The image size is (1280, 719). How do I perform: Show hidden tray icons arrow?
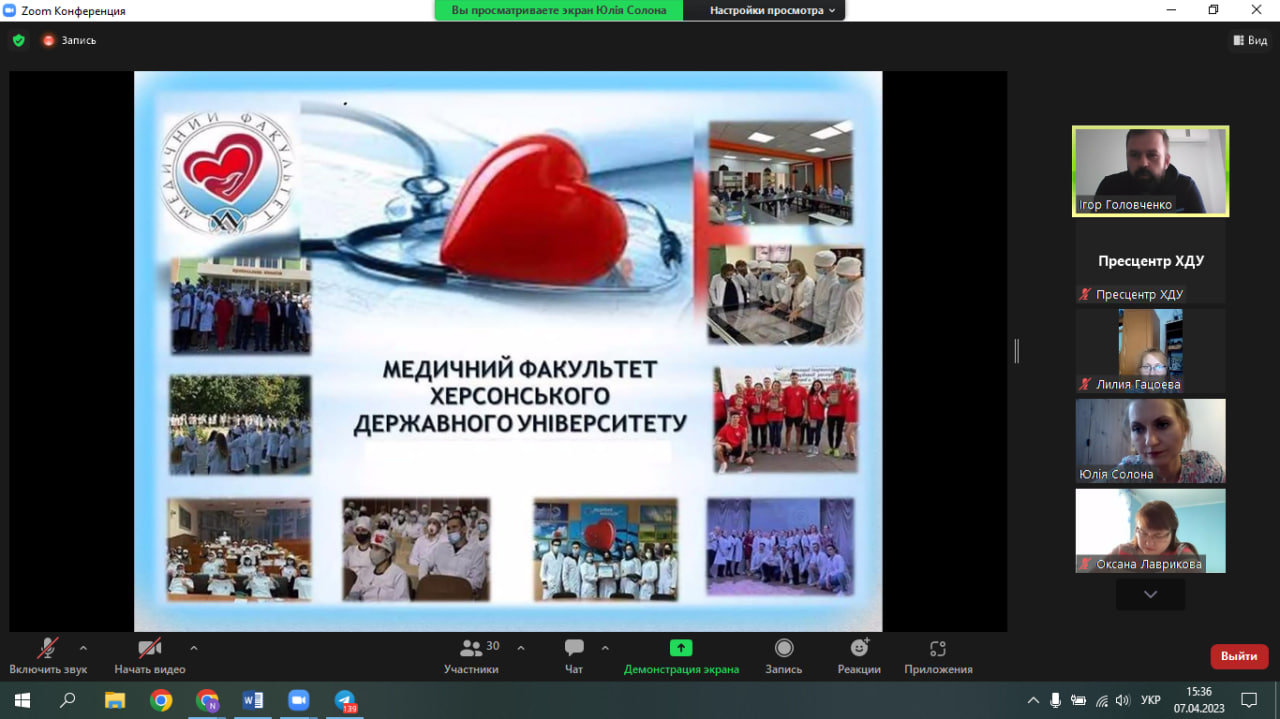tap(1033, 700)
